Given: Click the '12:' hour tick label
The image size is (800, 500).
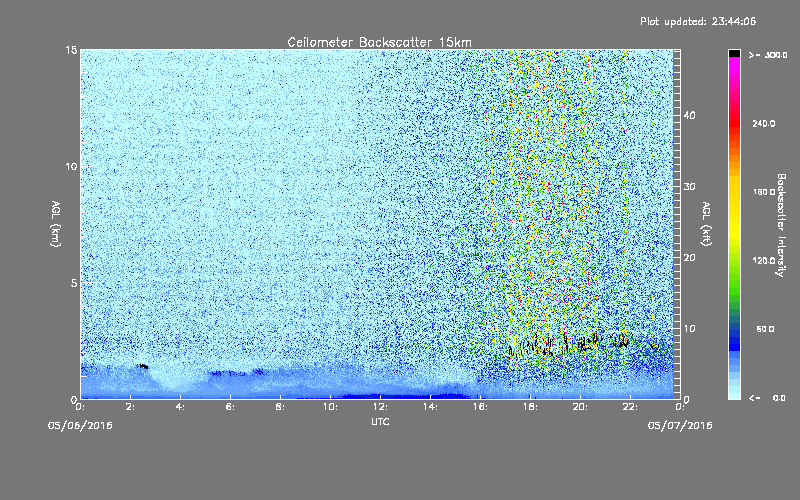Looking at the screenshot, I should [381, 407].
